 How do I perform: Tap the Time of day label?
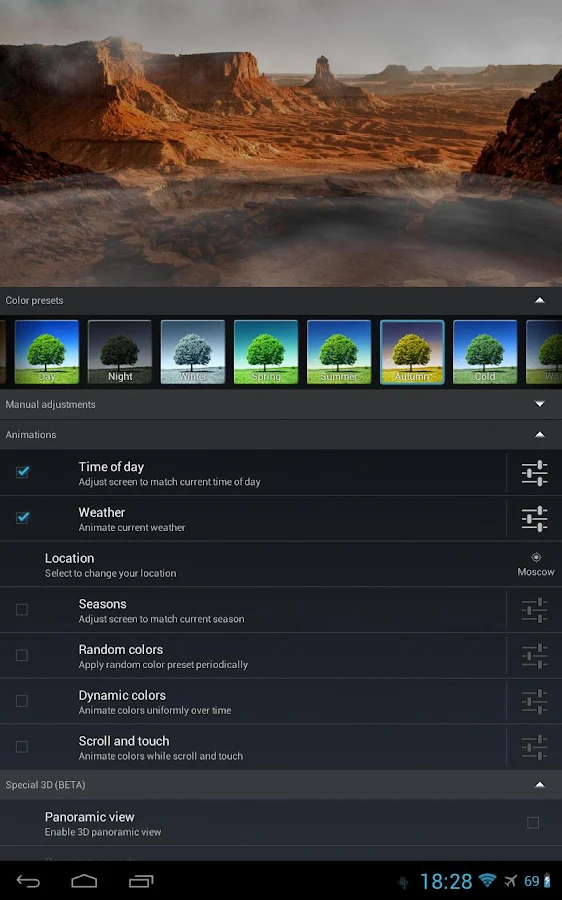click(x=111, y=467)
